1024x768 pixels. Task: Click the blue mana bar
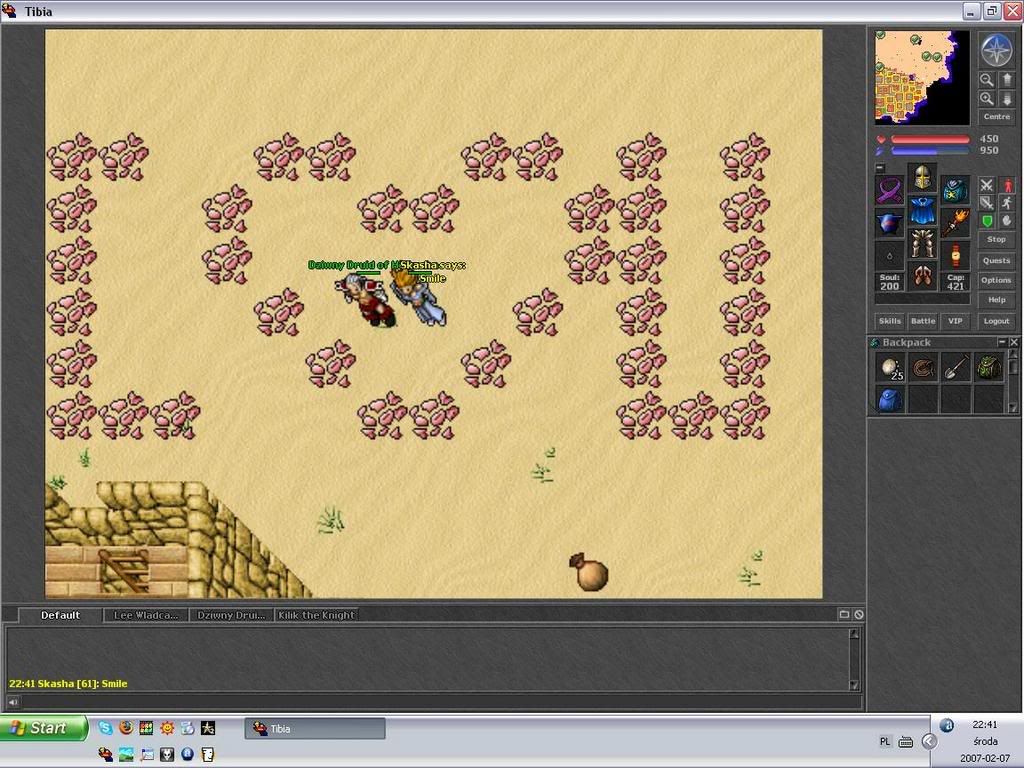(930, 151)
